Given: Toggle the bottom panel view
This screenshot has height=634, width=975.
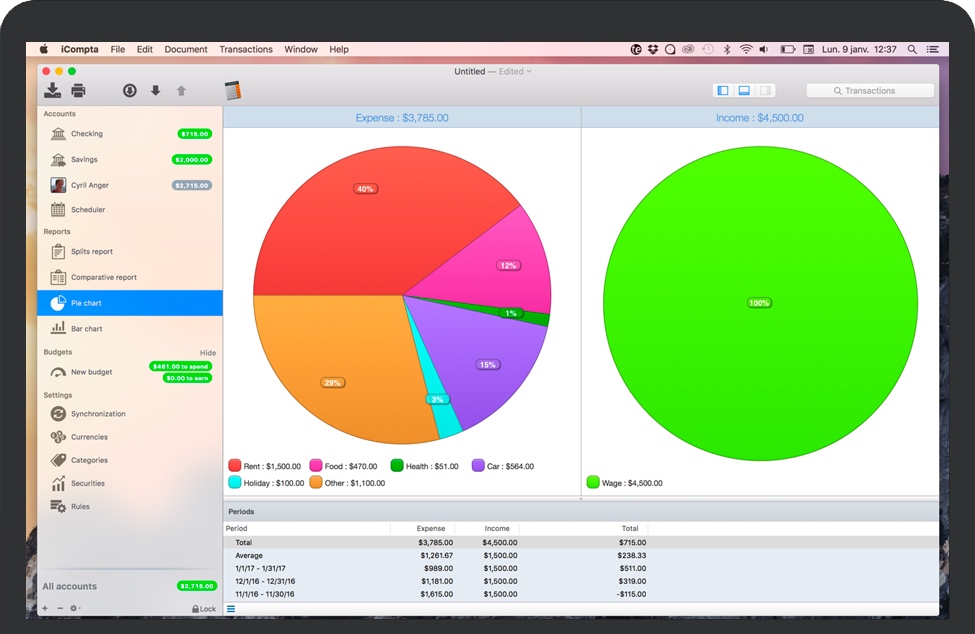Looking at the screenshot, I should pyautogui.click(x=744, y=91).
